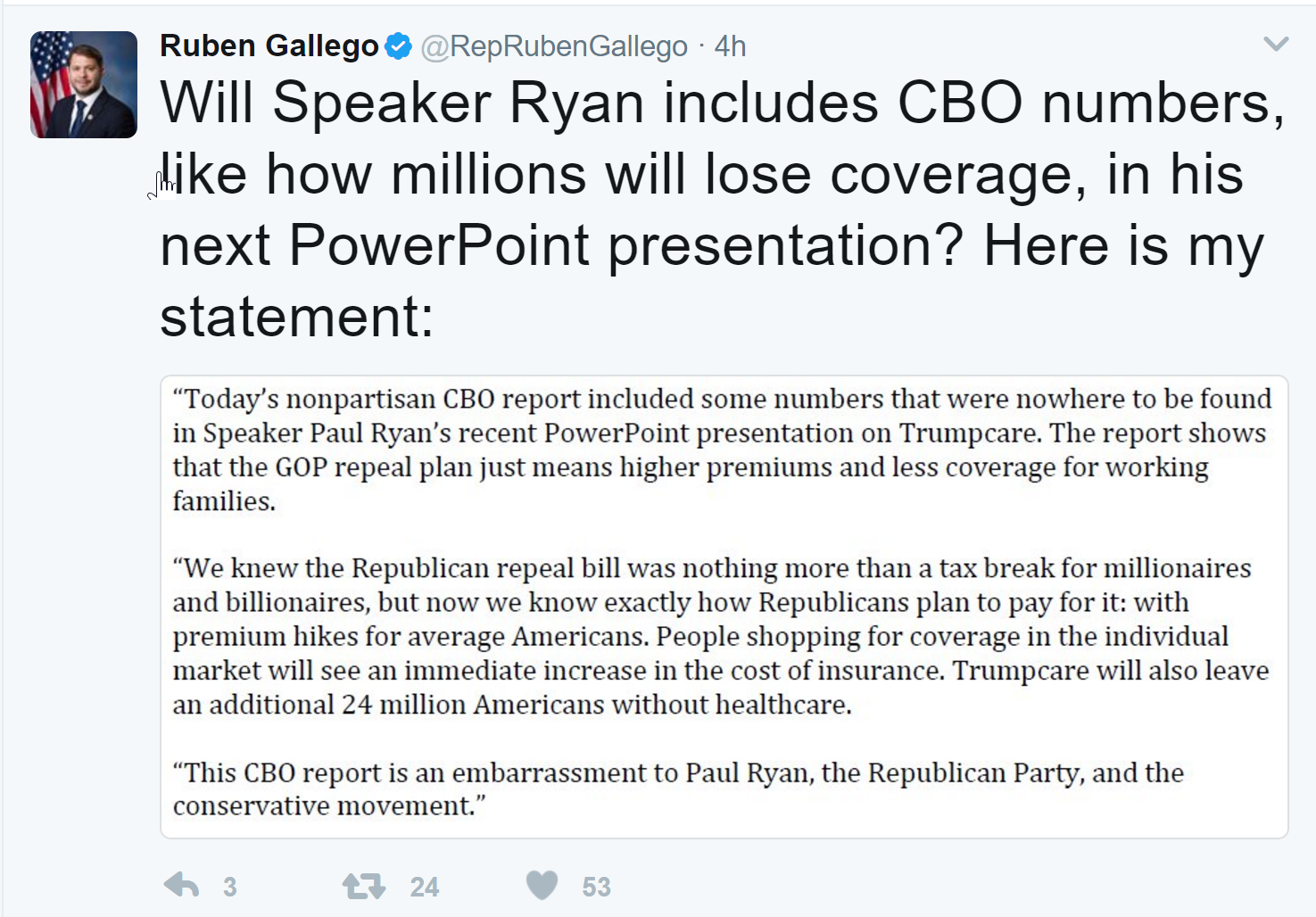
Task: Click the tweet headline mentioning Speaker Ryan
Action: coord(722,103)
